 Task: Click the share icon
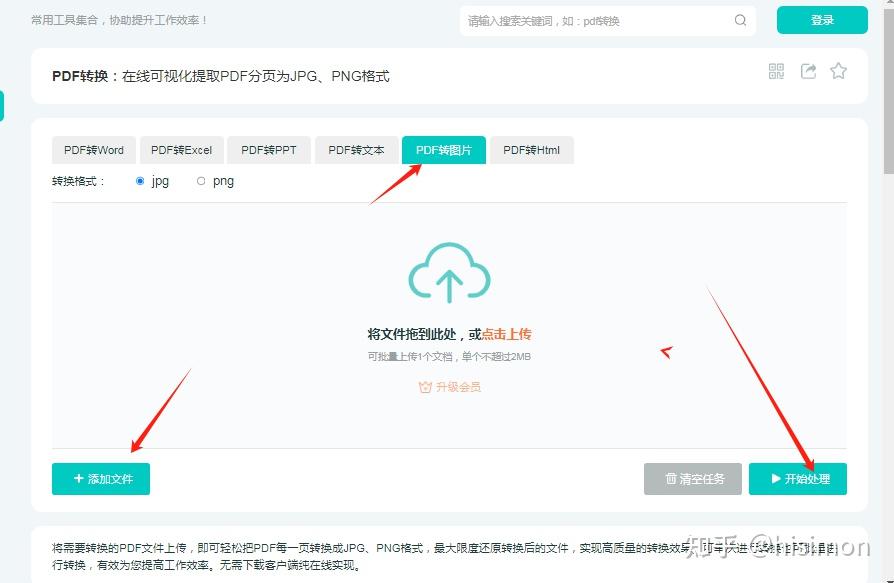pos(808,71)
